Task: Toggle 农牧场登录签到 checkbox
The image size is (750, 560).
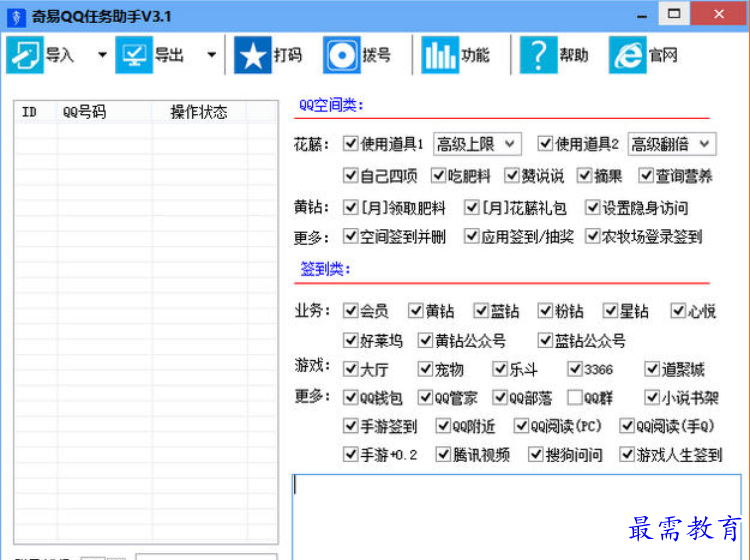Action: point(593,236)
